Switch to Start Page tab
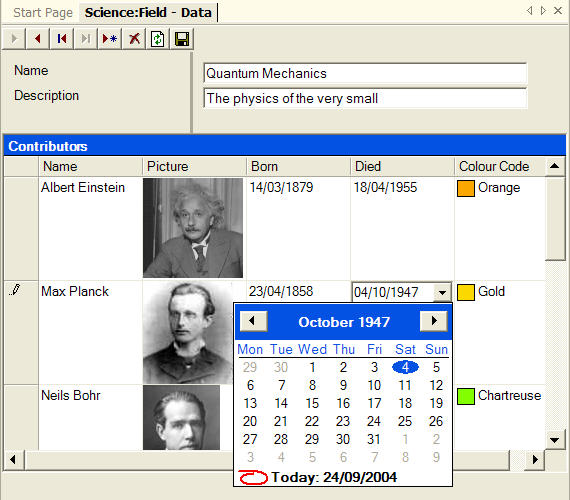 (x=43, y=13)
